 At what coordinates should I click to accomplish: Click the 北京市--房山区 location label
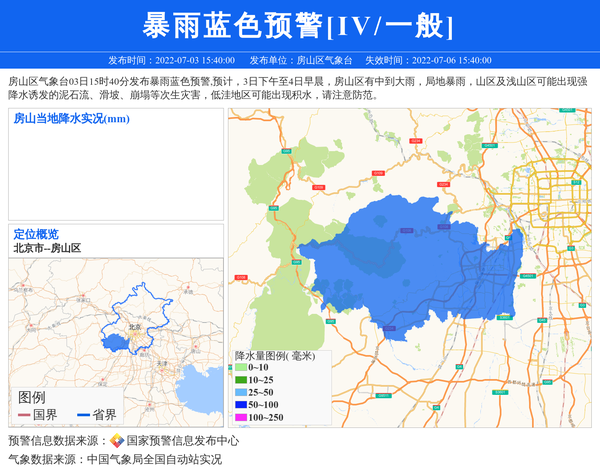[47, 248]
